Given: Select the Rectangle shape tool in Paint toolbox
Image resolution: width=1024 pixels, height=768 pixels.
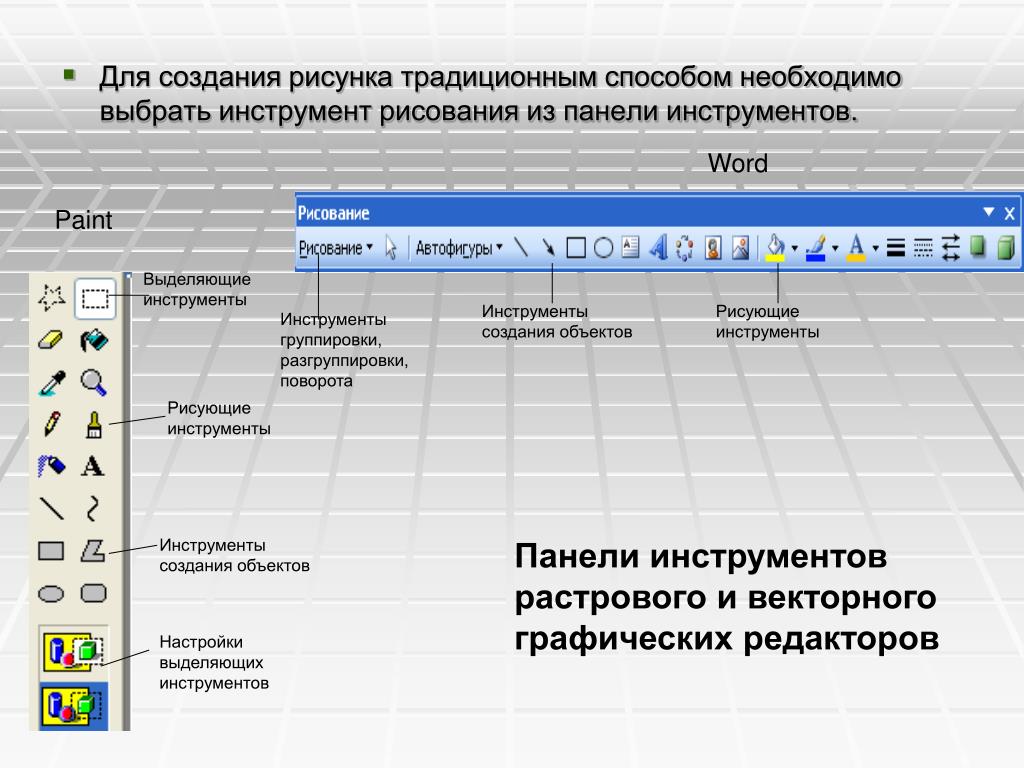Looking at the screenshot, I should coord(51,551).
